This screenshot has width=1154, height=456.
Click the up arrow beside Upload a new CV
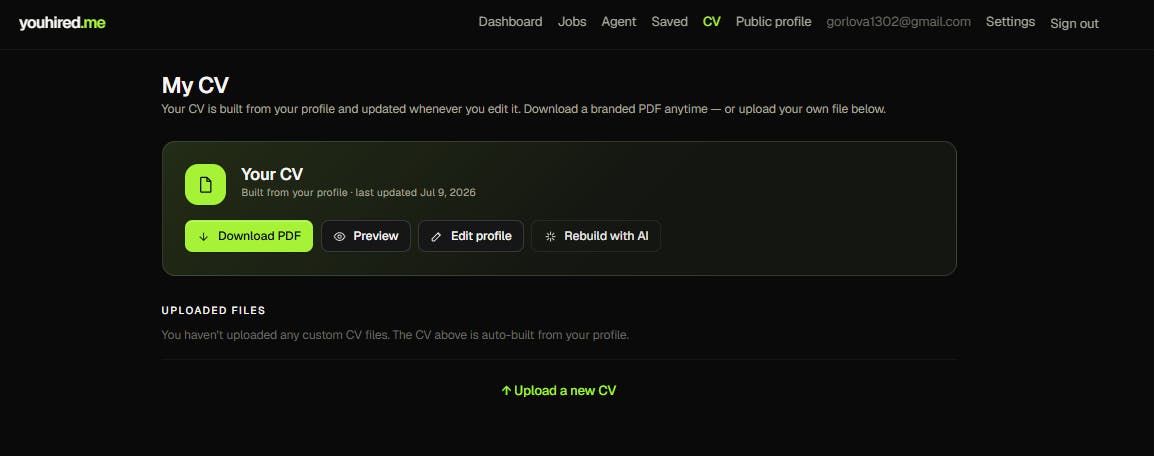point(506,391)
